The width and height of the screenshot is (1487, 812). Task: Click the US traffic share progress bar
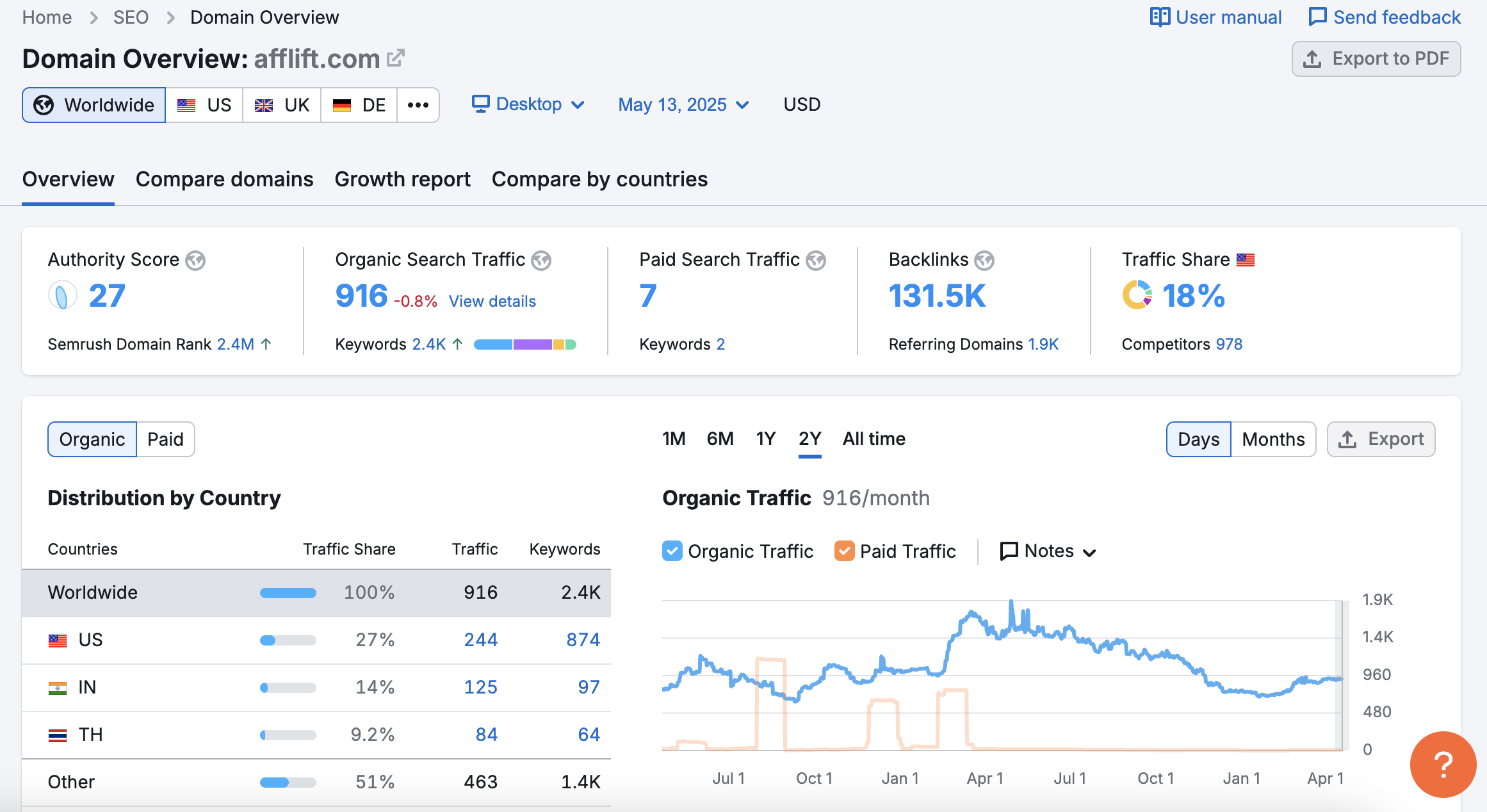[x=288, y=640]
